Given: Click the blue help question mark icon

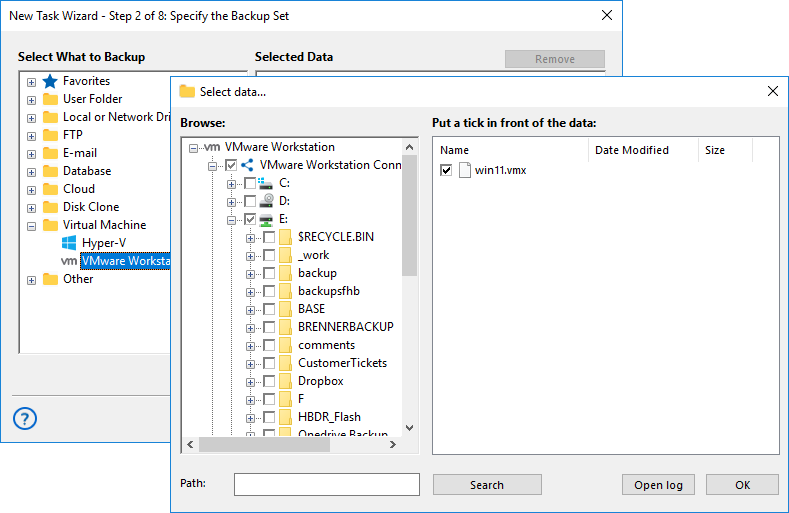Looking at the screenshot, I should (x=25, y=418).
